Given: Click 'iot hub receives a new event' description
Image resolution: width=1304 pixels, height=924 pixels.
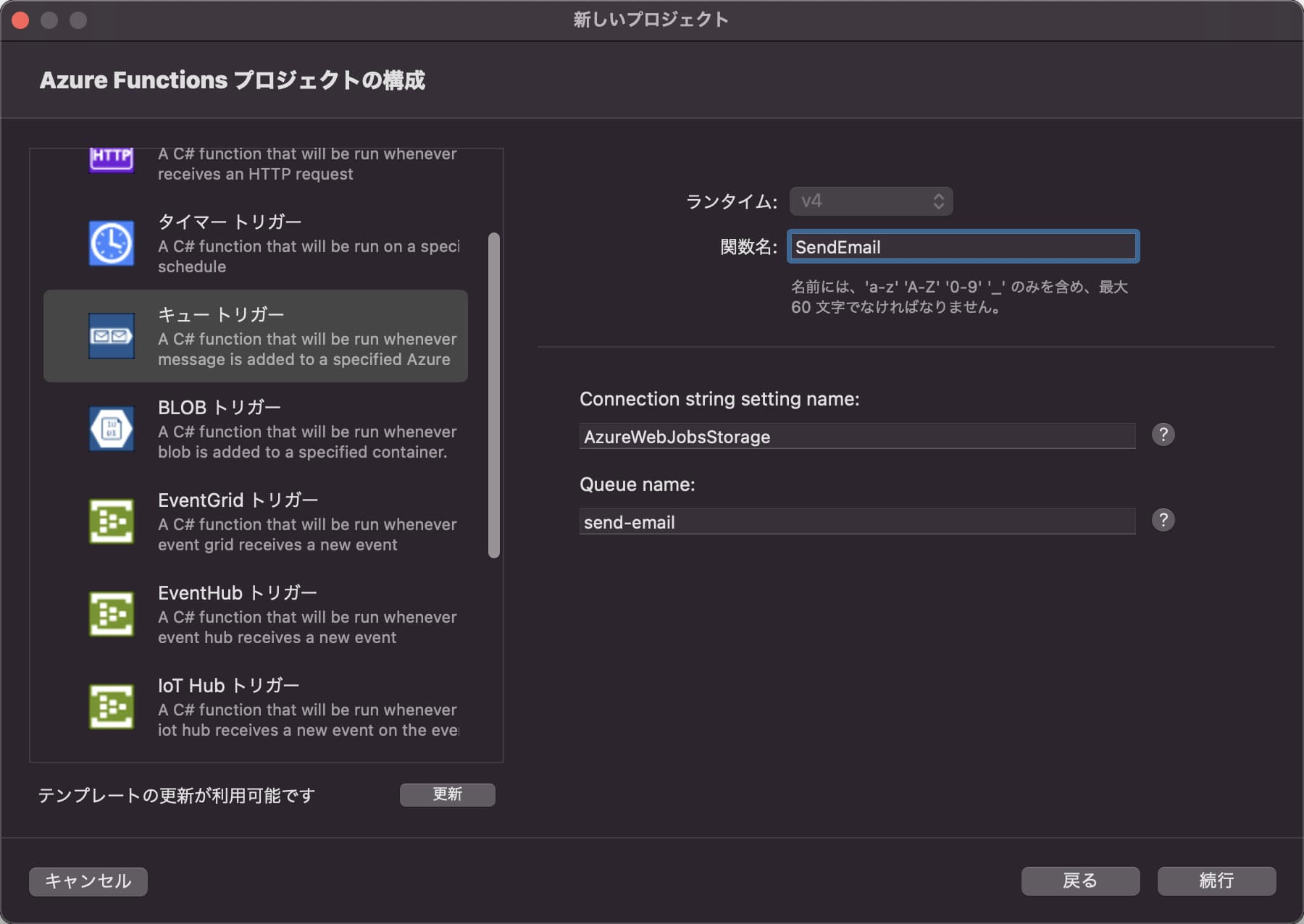Looking at the screenshot, I should click(x=308, y=731).
